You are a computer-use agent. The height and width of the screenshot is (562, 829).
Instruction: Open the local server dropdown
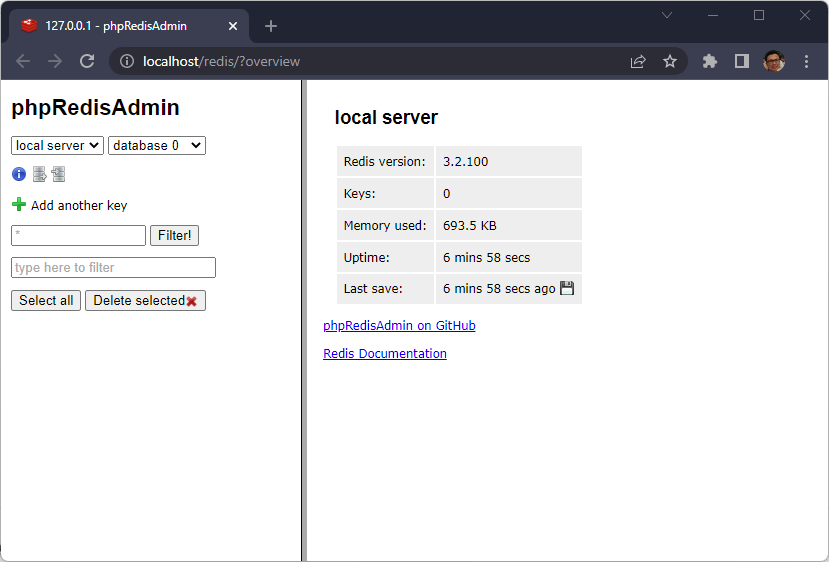(x=57, y=145)
